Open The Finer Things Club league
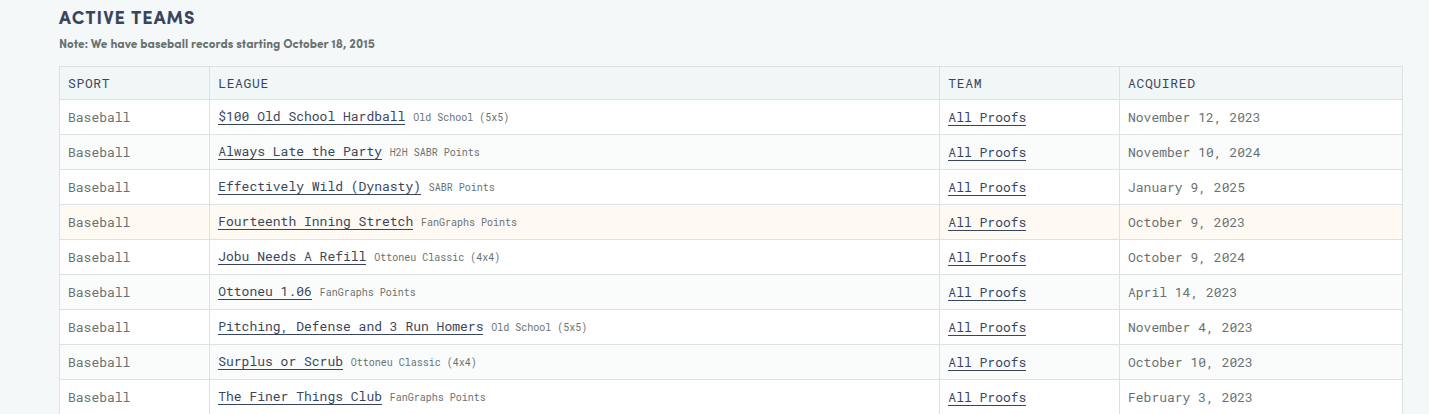Screen dimensions: 1429x414 [299, 397]
